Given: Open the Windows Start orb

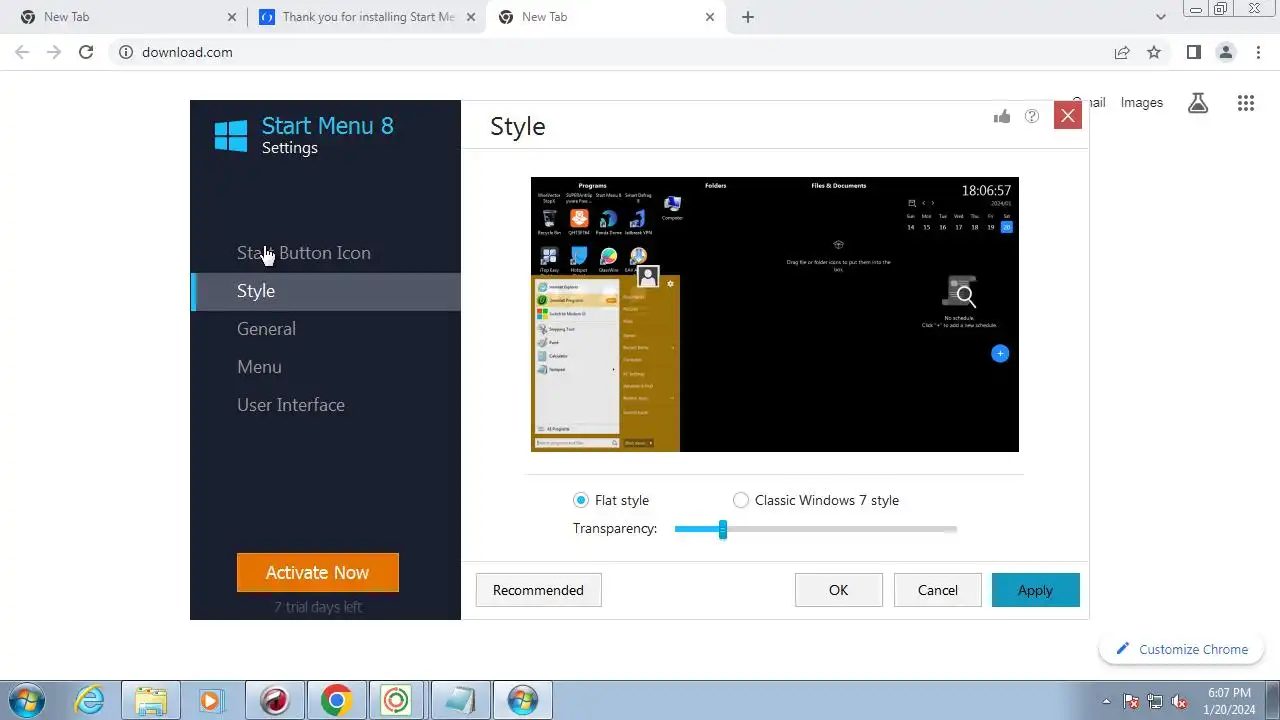Looking at the screenshot, I should 27,700.
